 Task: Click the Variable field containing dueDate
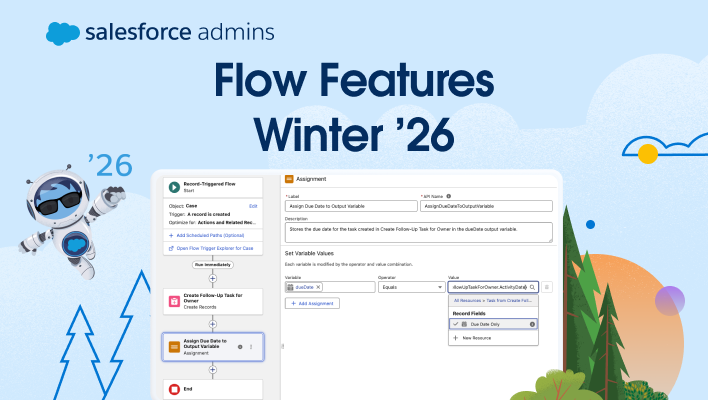coord(330,287)
